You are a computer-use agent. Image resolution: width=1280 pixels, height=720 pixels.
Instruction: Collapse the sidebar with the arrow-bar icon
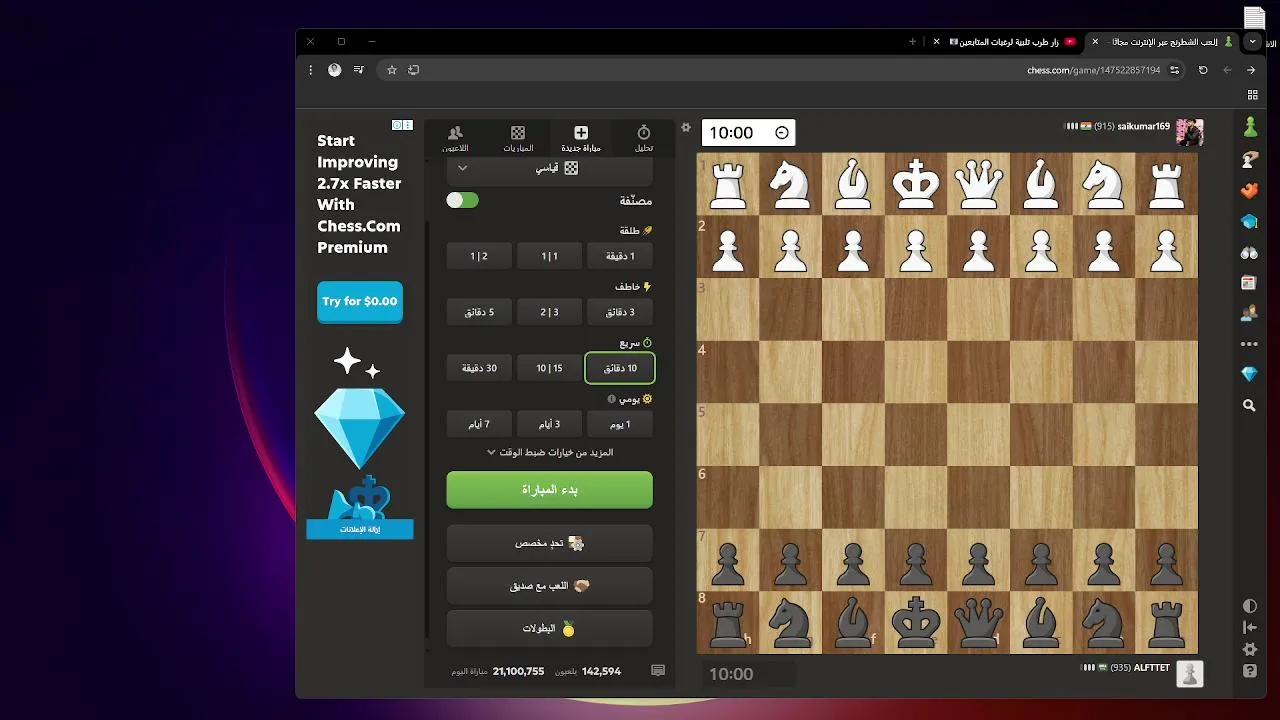(1250, 627)
